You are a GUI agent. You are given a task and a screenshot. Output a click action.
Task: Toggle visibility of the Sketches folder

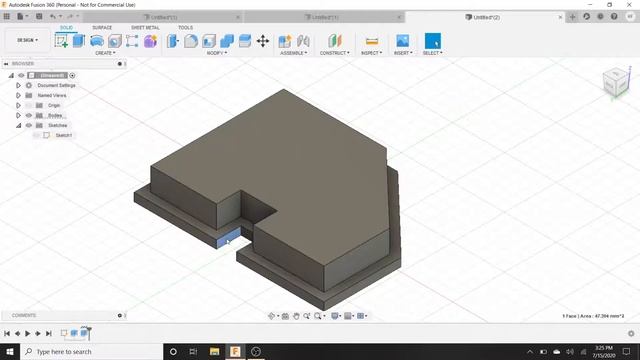29,125
